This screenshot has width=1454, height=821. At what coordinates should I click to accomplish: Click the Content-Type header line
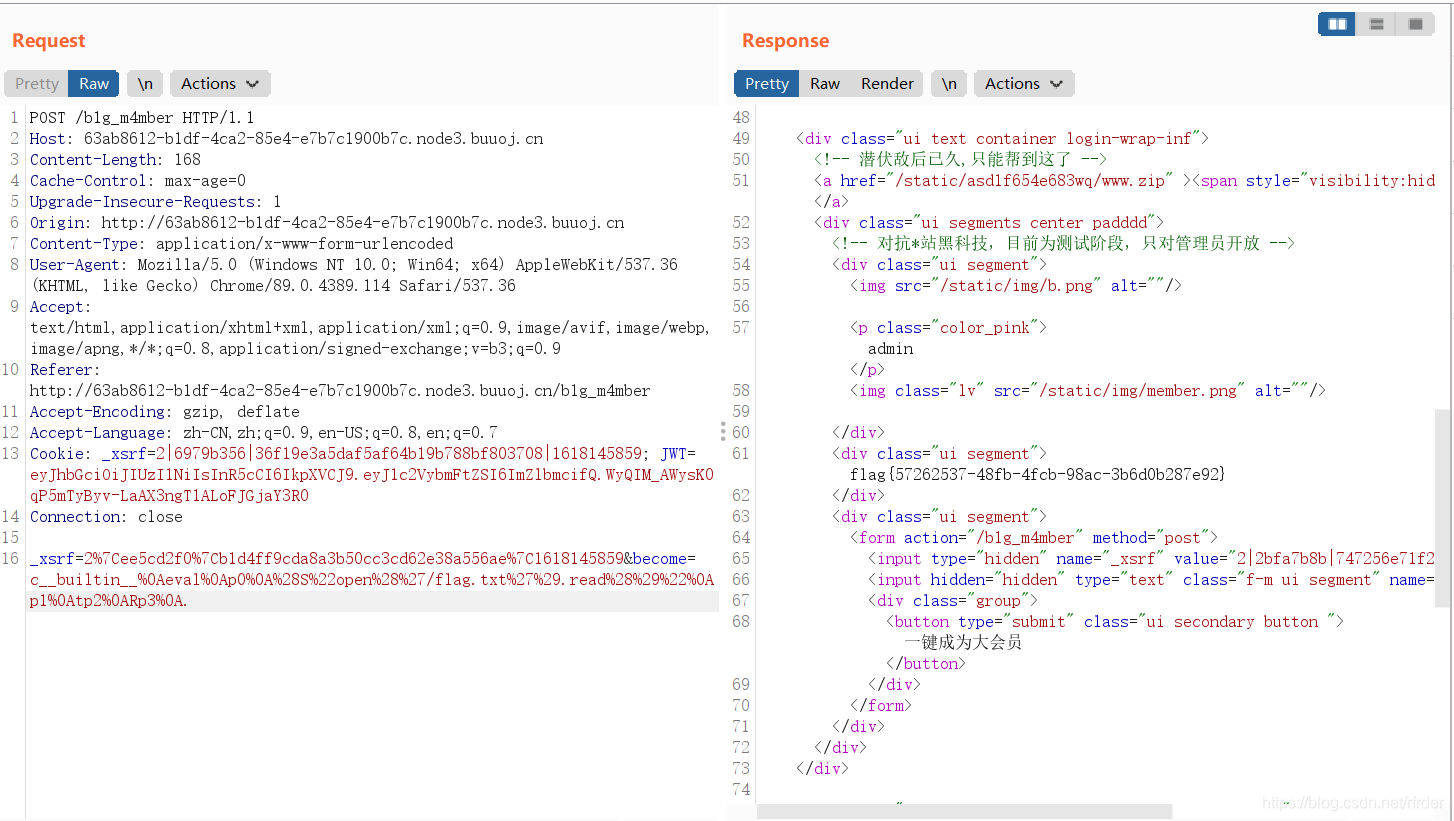click(241, 244)
